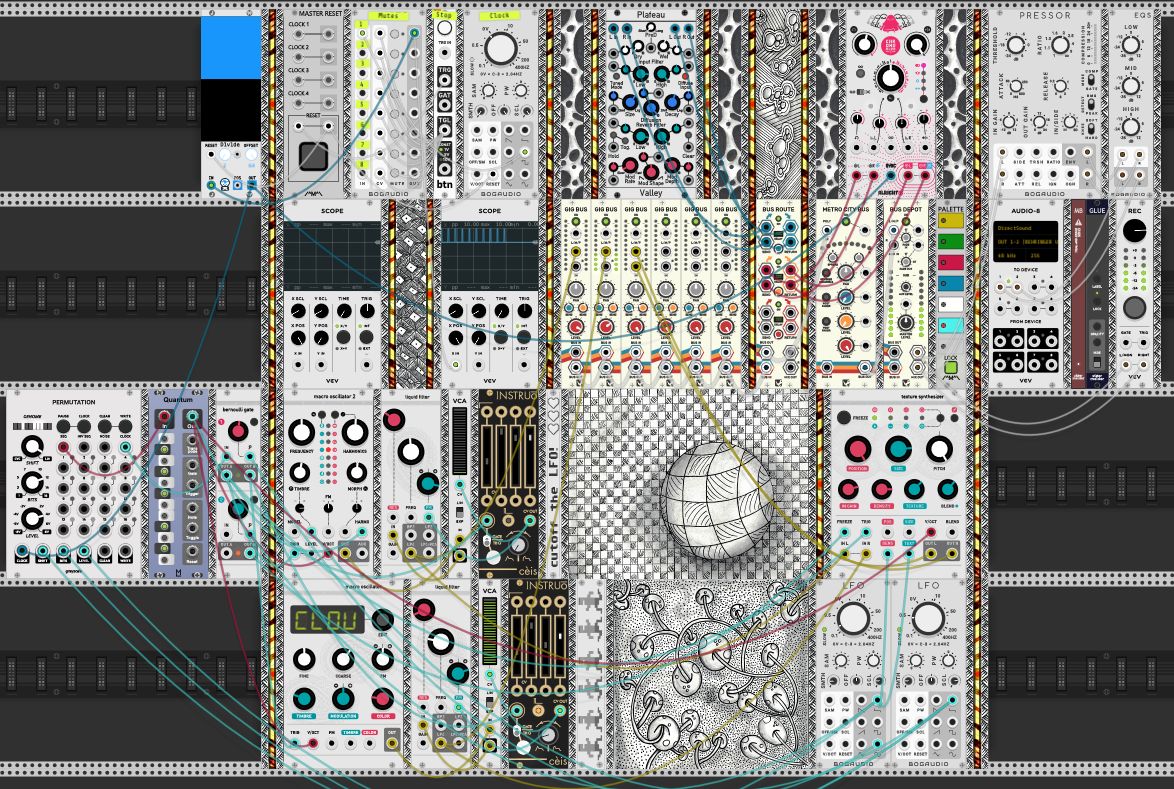
Task: Click the THRESHOLD knob on Pressor
Action: coord(1016,45)
